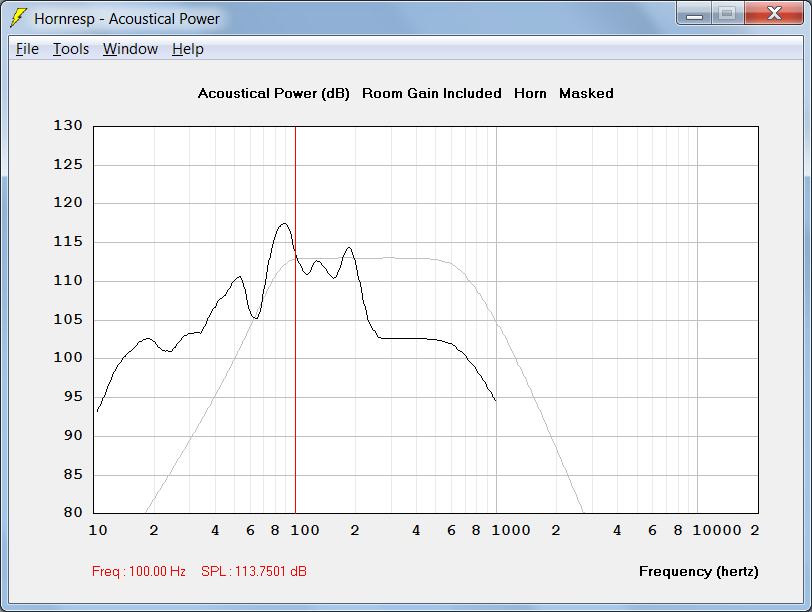The width and height of the screenshot is (812, 612).
Task: Click the 'Freq : 100.00 Hz' readout
Action: pos(139,571)
